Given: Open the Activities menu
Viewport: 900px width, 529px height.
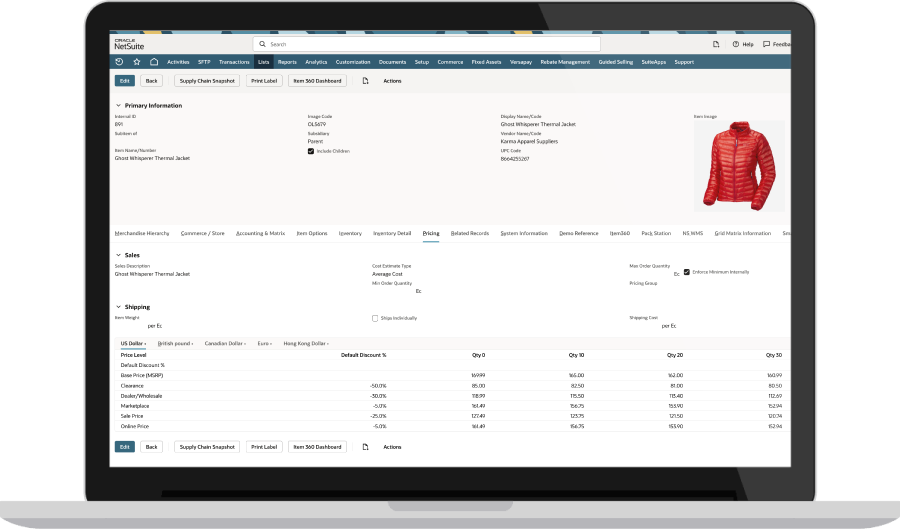Looking at the screenshot, I should pyautogui.click(x=178, y=62).
